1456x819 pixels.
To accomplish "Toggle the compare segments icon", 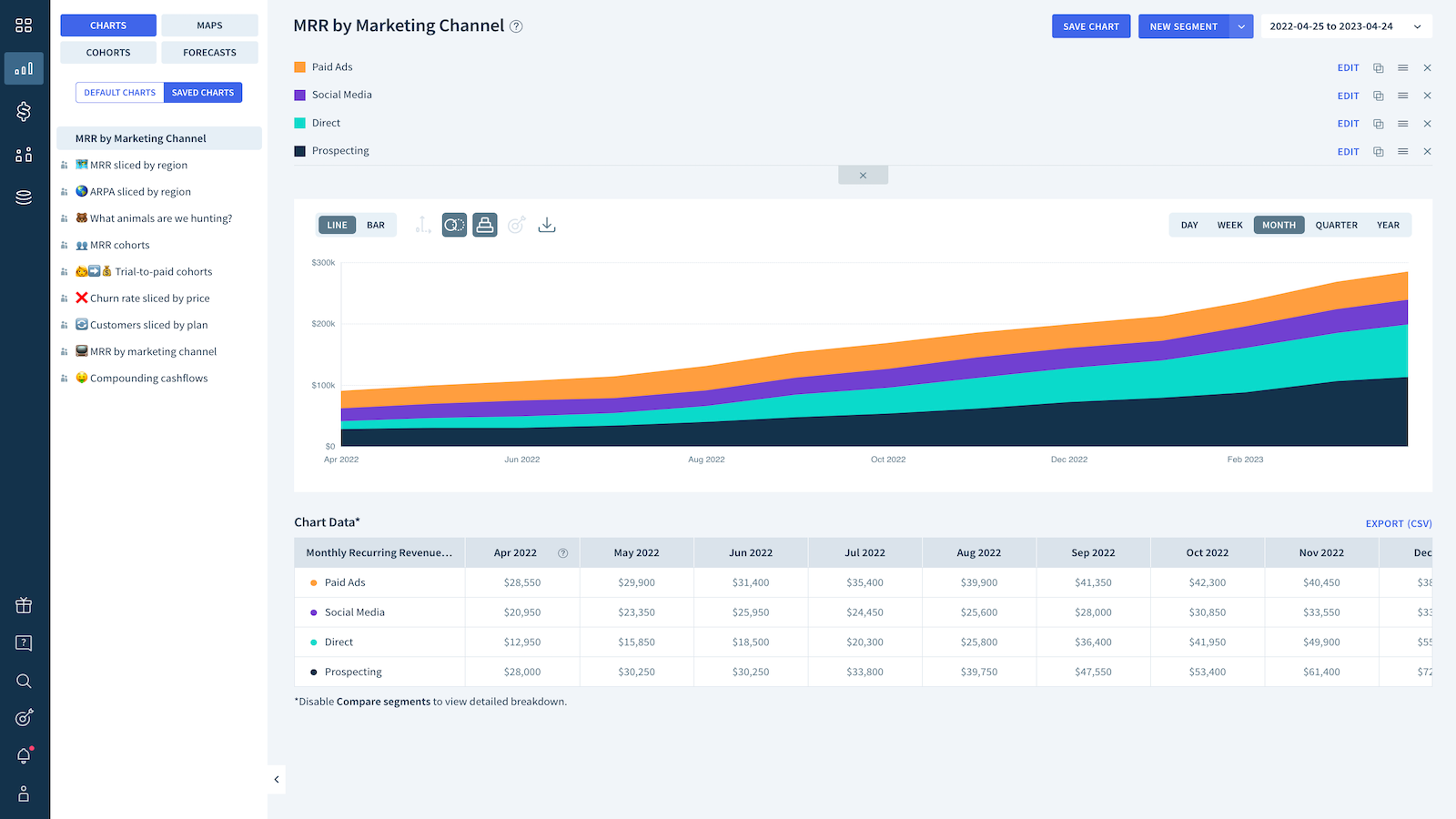I will pos(454,225).
